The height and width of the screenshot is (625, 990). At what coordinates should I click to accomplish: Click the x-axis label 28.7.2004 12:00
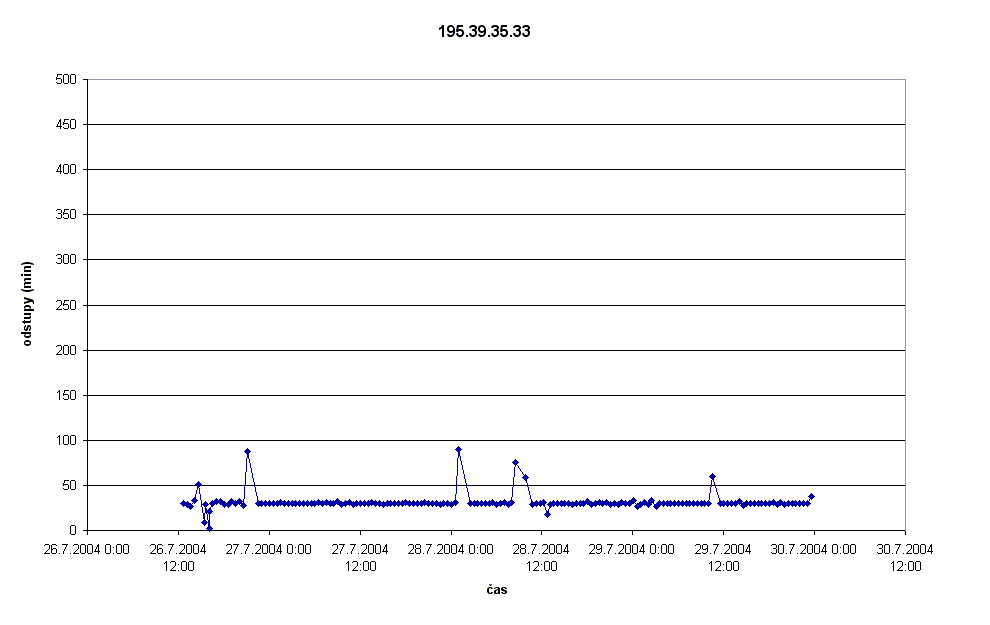click(542, 557)
